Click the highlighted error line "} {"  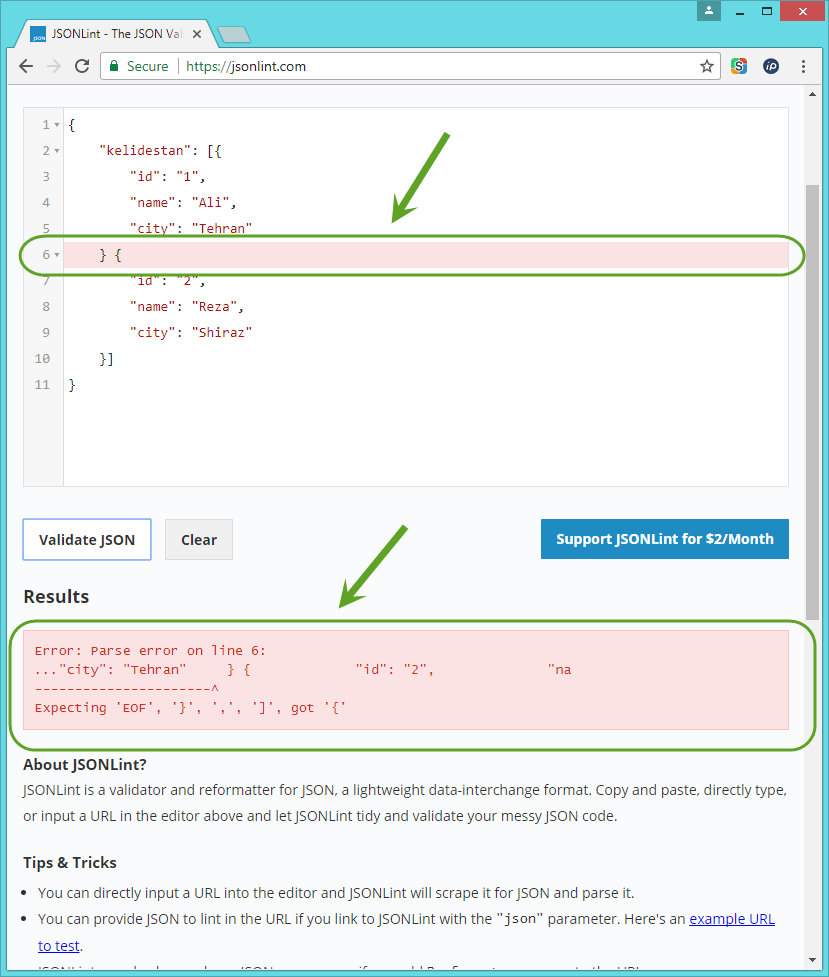pos(426,255)
